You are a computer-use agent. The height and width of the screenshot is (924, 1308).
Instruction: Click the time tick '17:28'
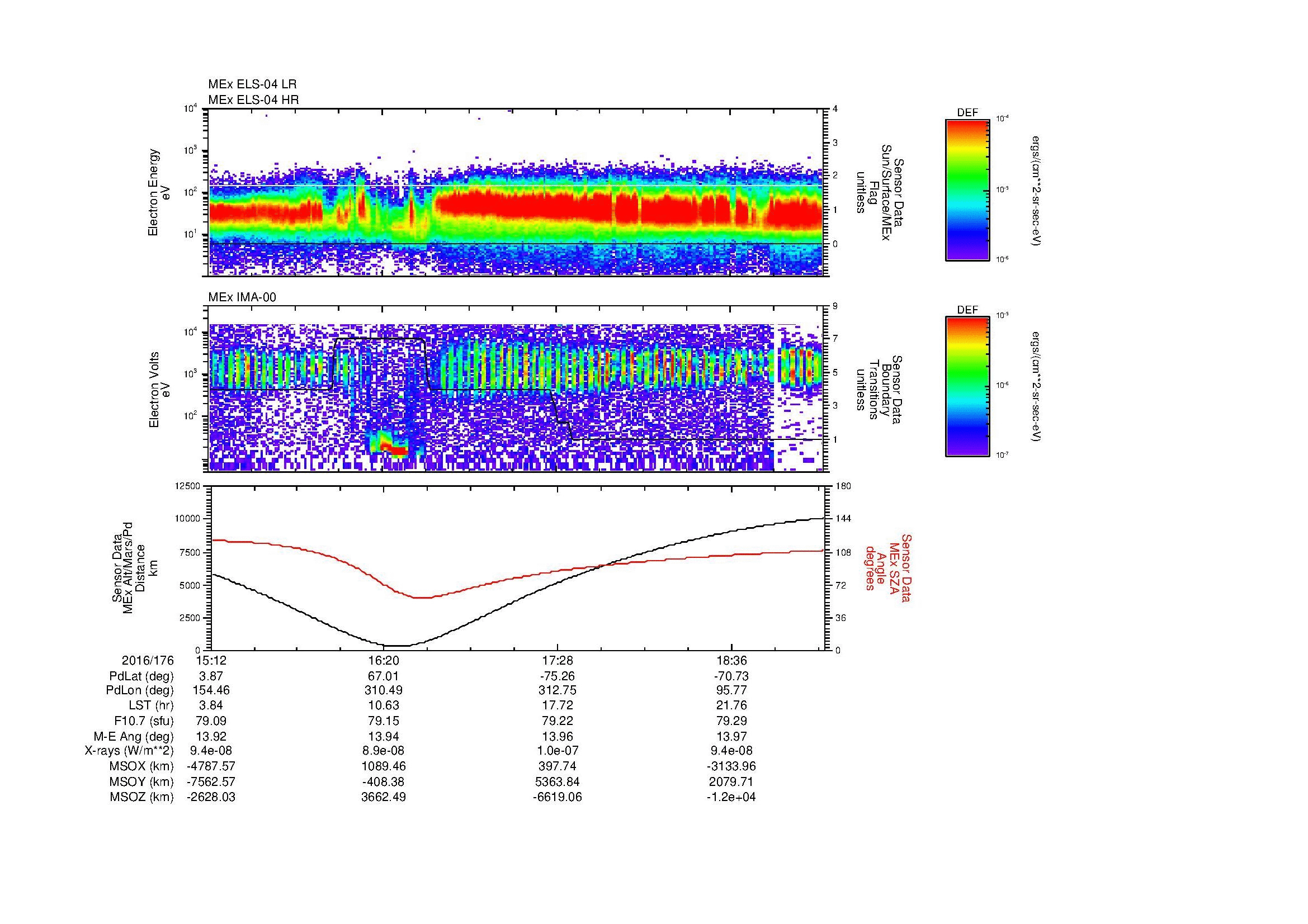557,661
